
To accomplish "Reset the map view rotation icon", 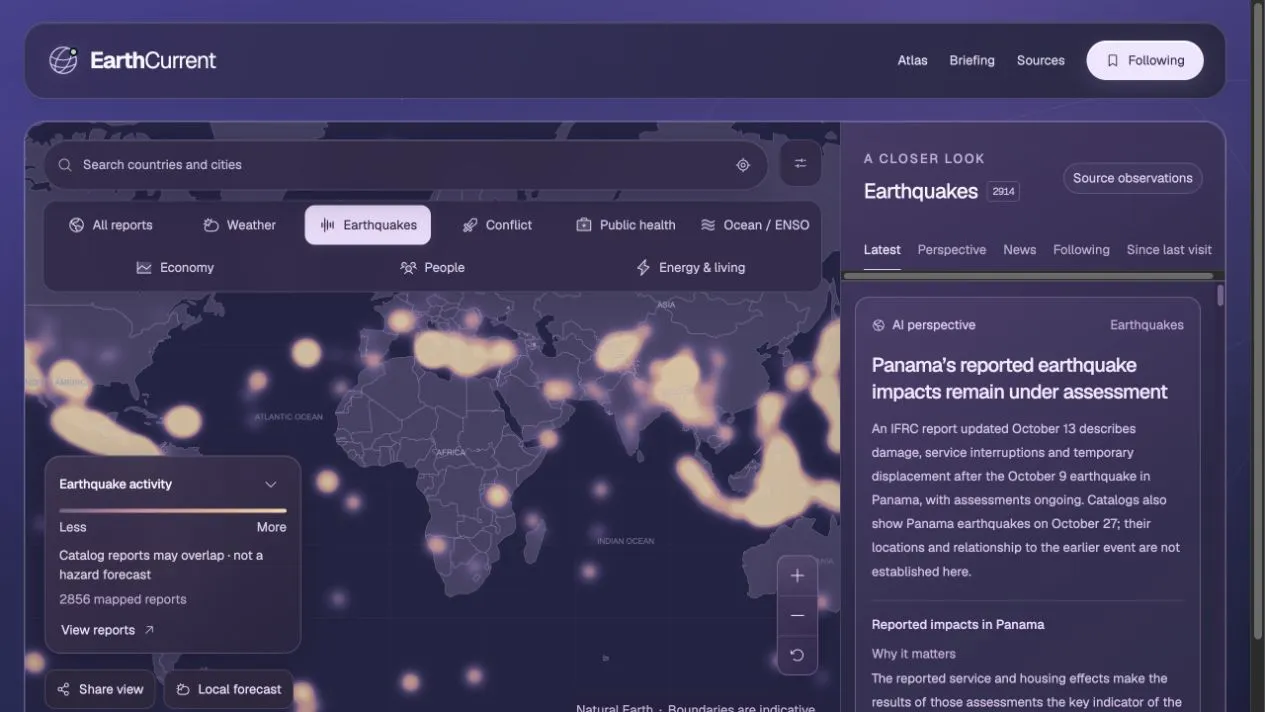I will [x=797, y=655].
